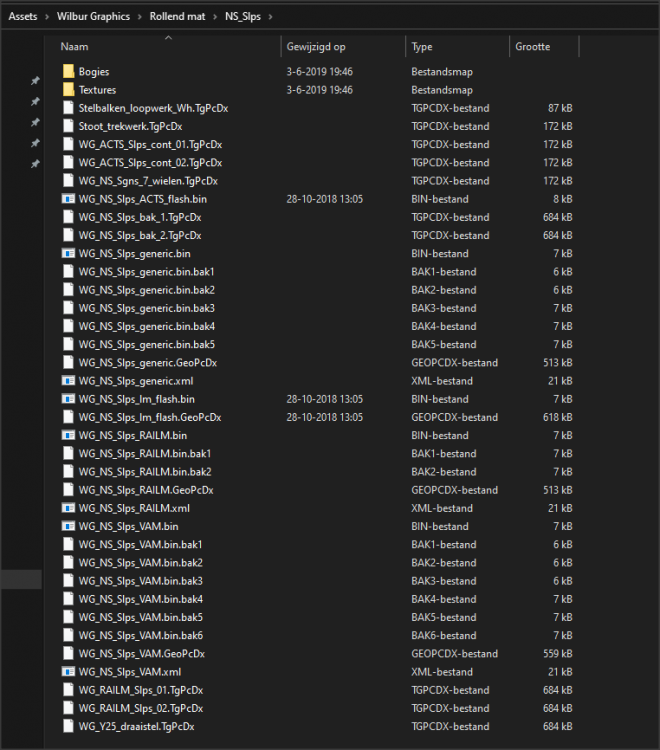Select the WG_NS_Slps_generic.GeoPcDx file
This screenshot has width=660, height=750.
point(147,363)
